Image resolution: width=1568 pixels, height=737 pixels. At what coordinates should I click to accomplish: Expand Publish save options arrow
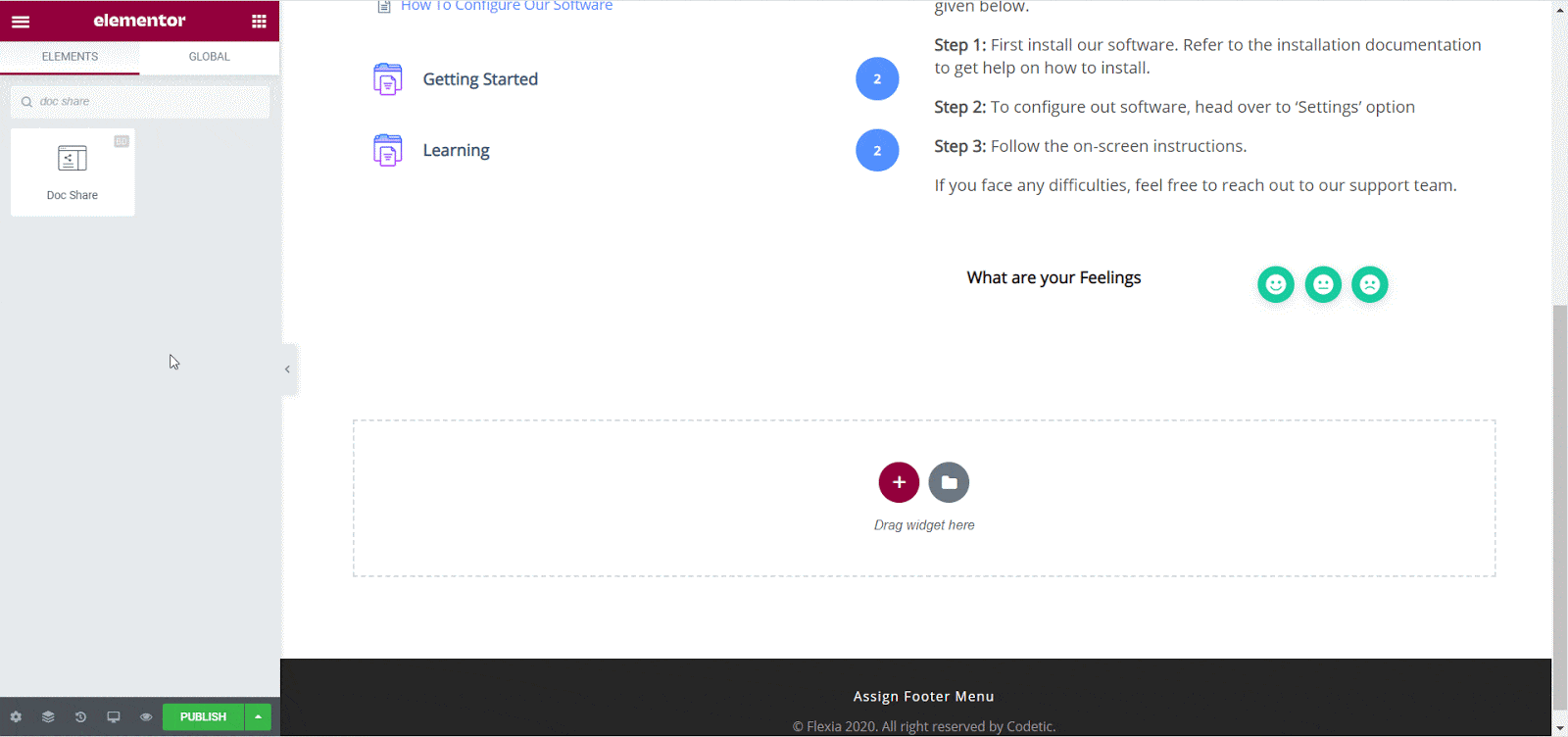pyautogui.click(x=258, y=717)
